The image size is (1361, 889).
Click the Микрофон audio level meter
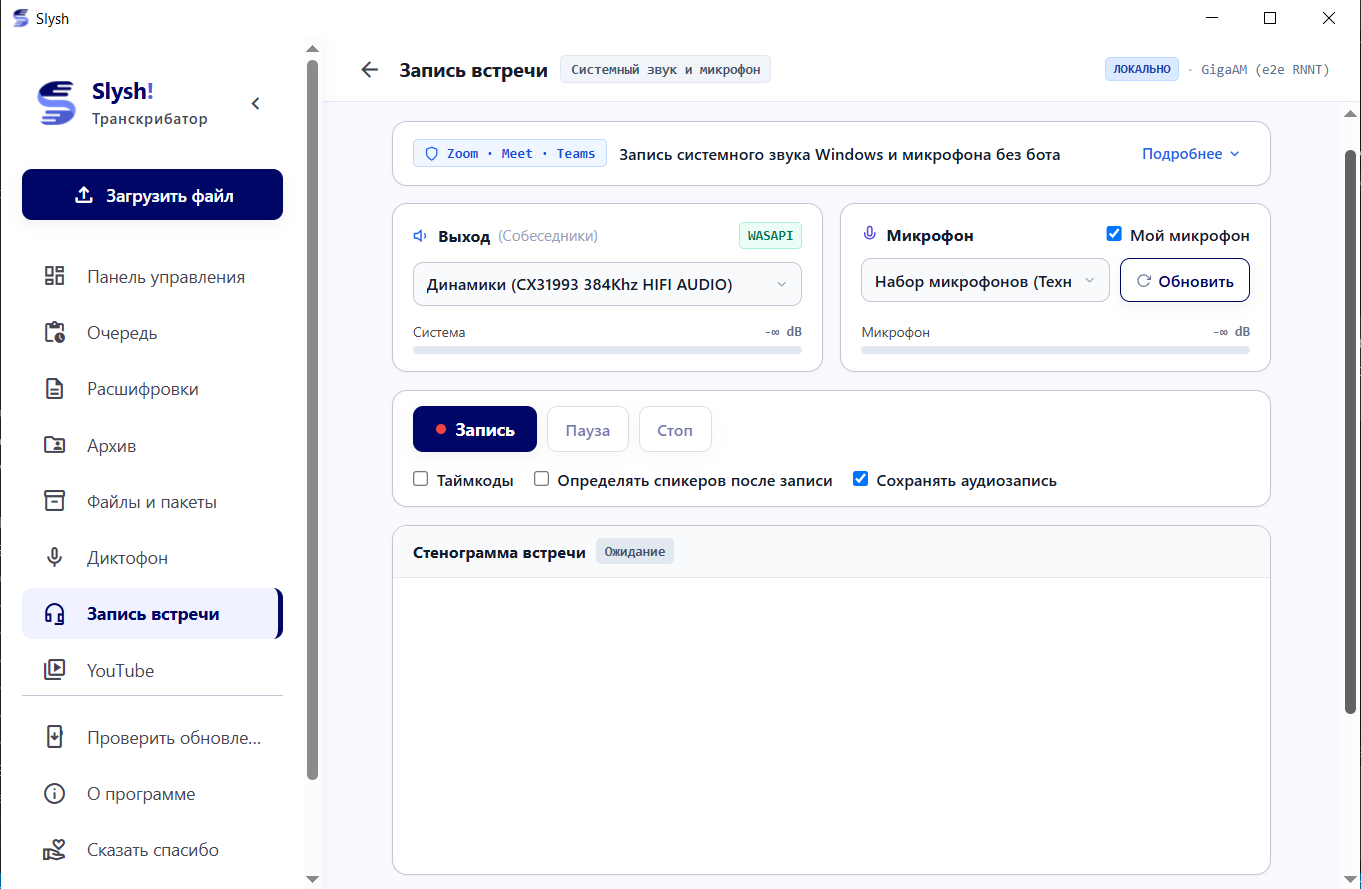(x=1055, y=350)
